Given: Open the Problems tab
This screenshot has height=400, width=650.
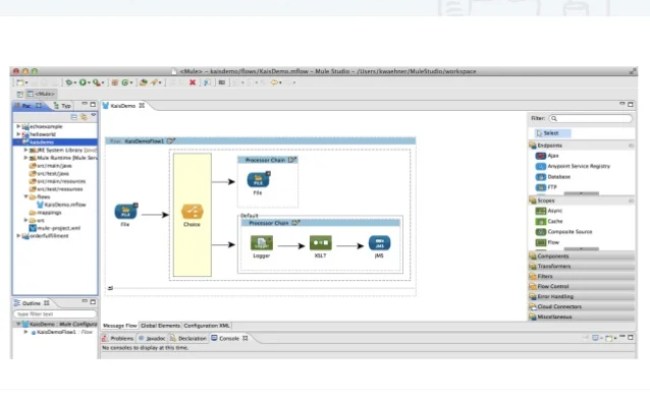Looking at the screenshot, I should coord(118,338).
